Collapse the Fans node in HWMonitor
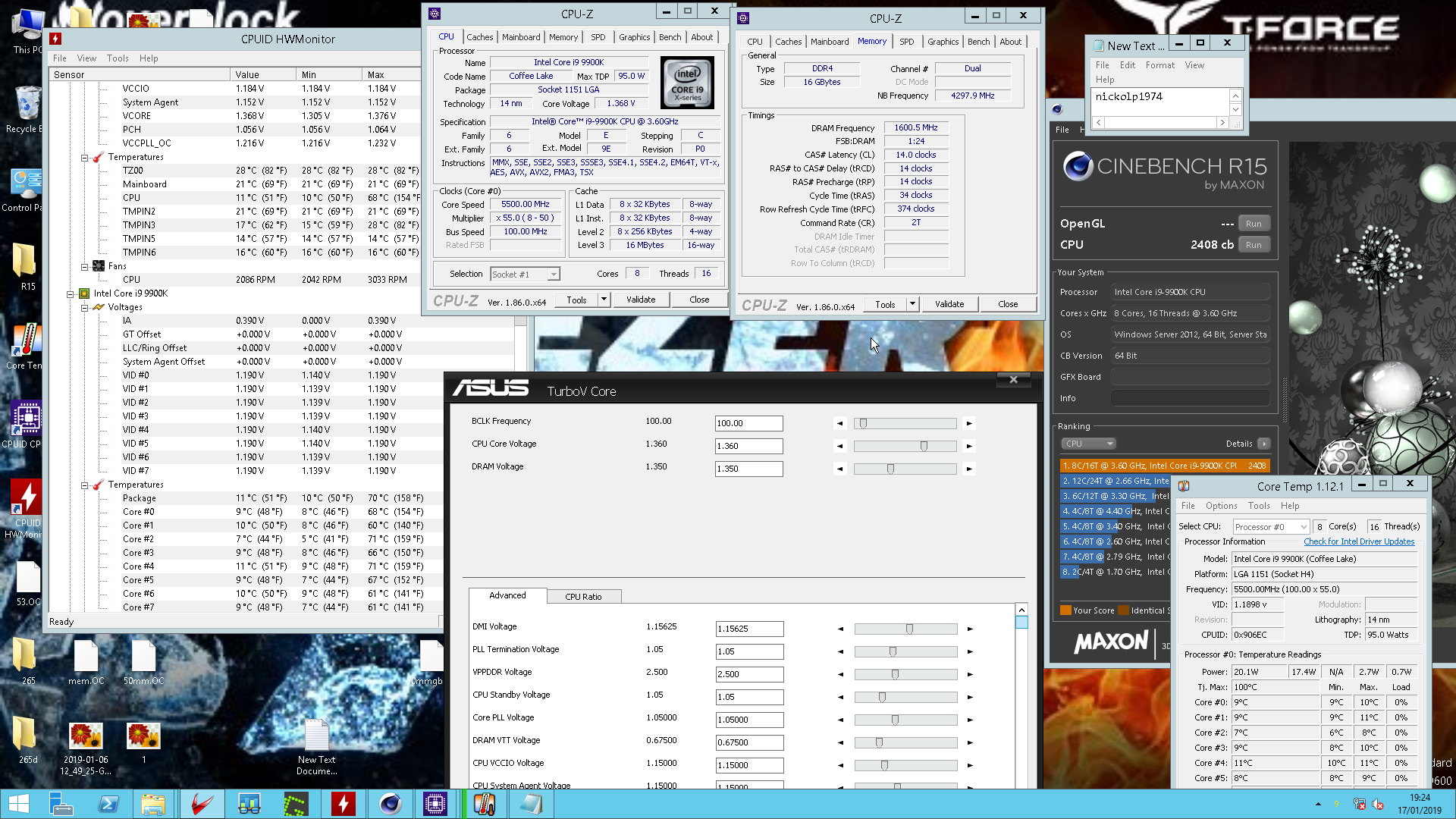 click(x=84, y=266)
